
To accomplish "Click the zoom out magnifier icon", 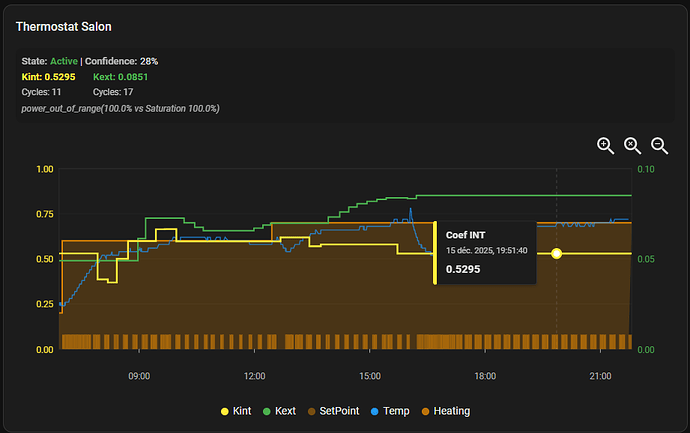I will pyautogui.click(x=659, y=145).
